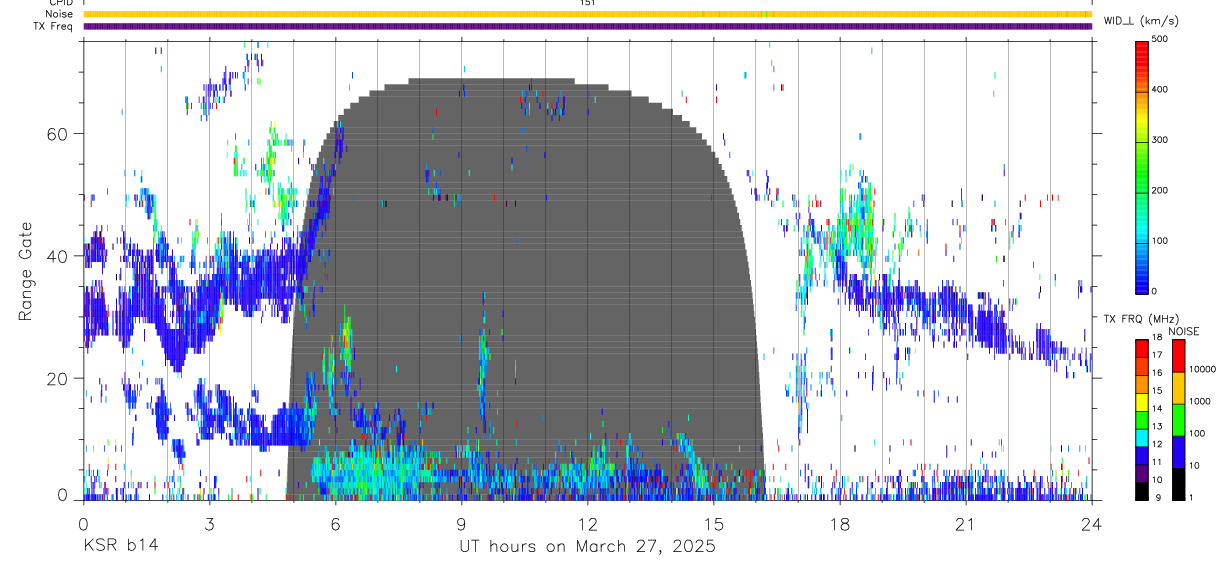Click x-axis tick label '12'
1228x567 pixels.
pos(587,524)
